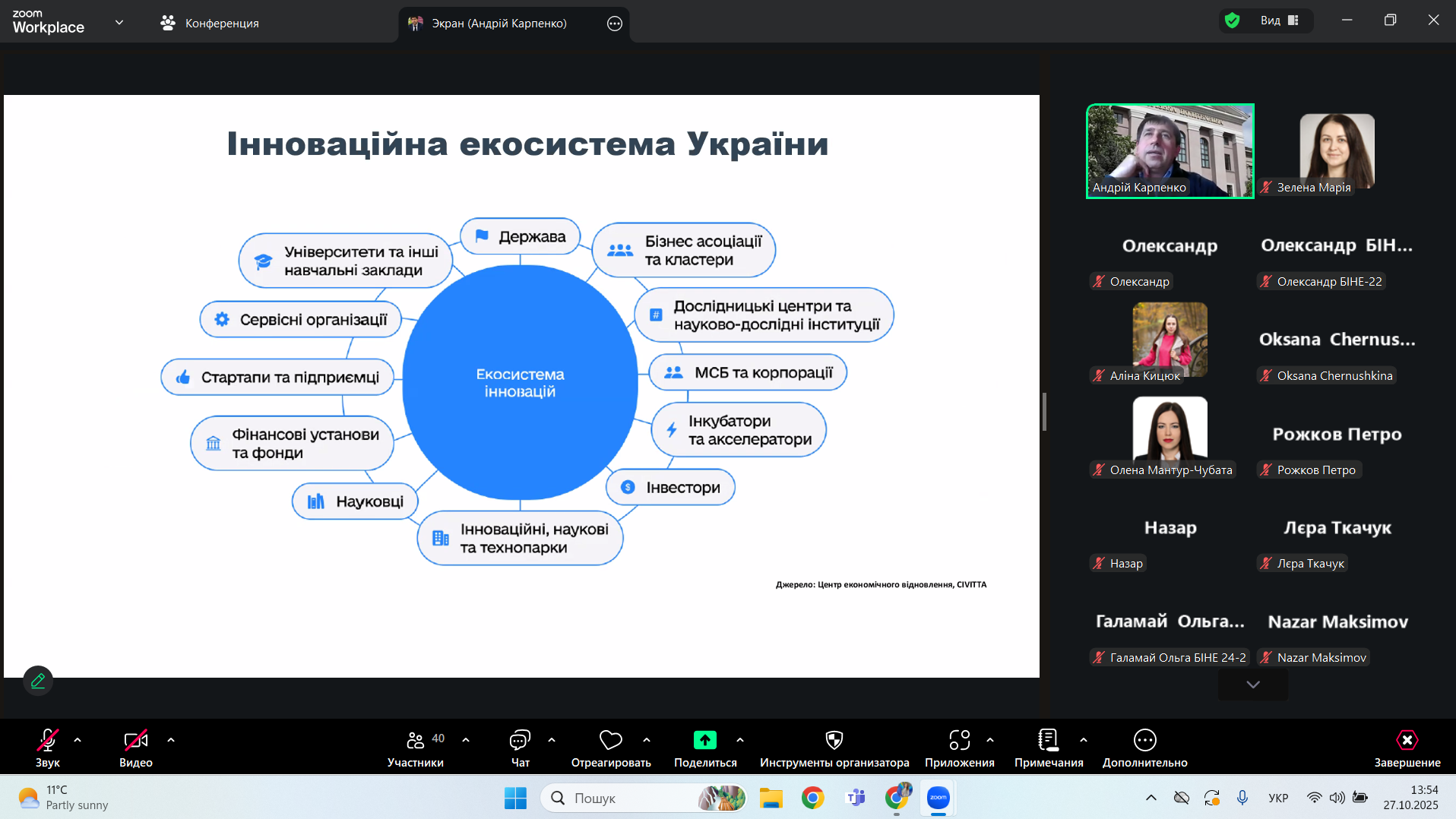Expand video options arrow next to Видео
This screenshot has width=1456, height=819.
pos(171,740)
